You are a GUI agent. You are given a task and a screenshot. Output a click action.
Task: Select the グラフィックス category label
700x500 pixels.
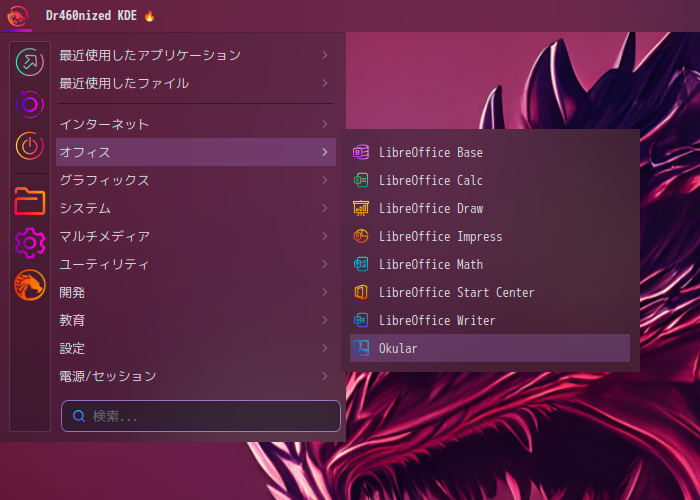click(x=104, y=180)
